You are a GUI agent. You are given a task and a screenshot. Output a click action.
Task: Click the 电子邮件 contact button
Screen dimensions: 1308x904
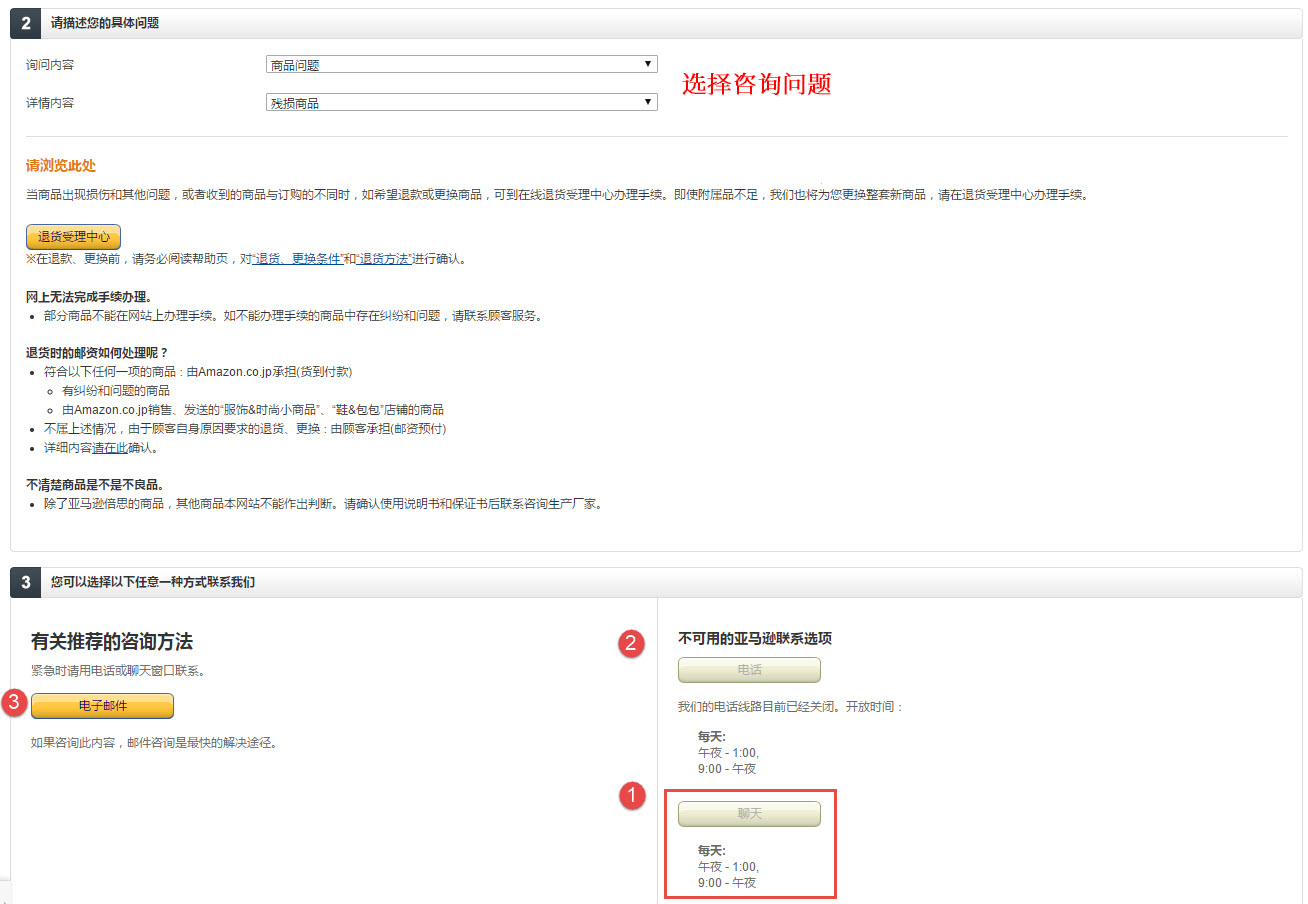click(x=102, y=706)
